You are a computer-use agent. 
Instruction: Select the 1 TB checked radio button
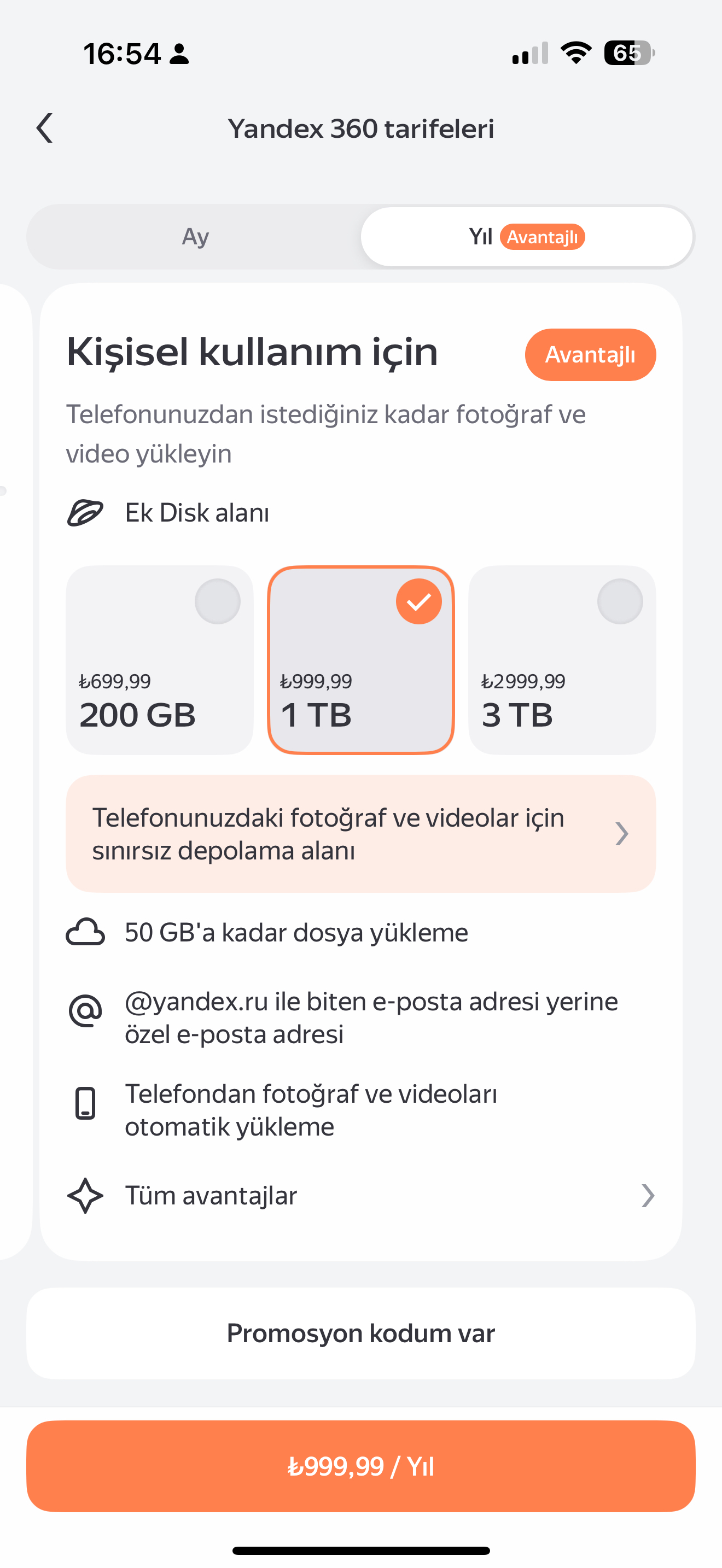(x=419, y=601)
